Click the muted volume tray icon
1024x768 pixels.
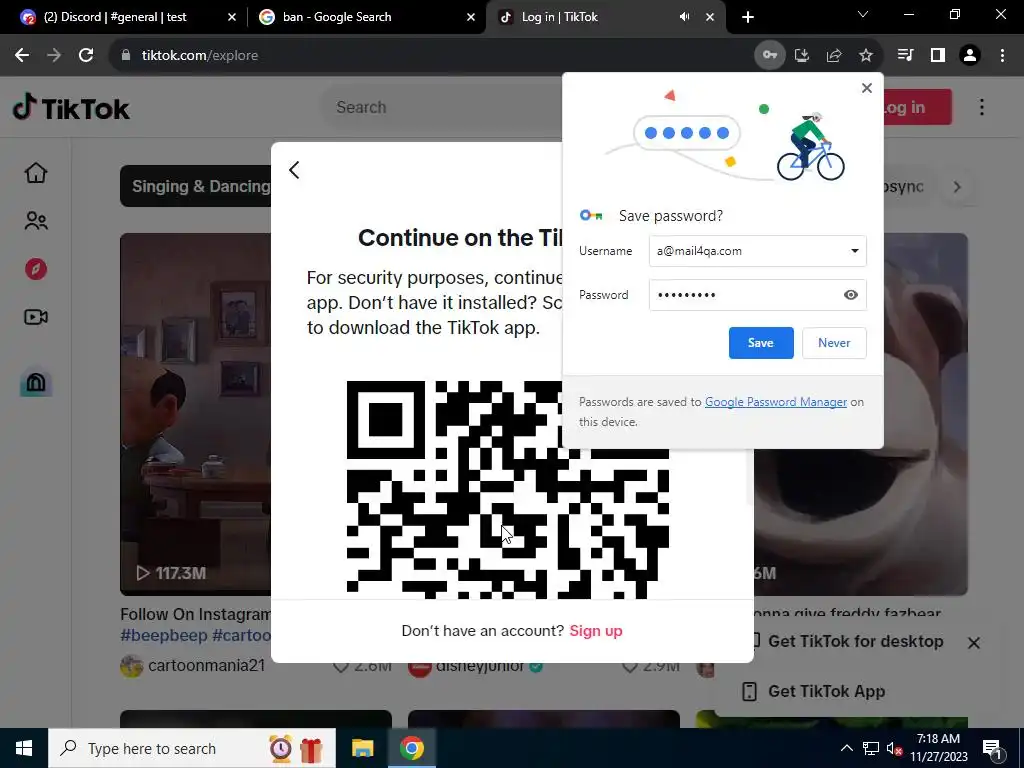[x=894, y=748]
